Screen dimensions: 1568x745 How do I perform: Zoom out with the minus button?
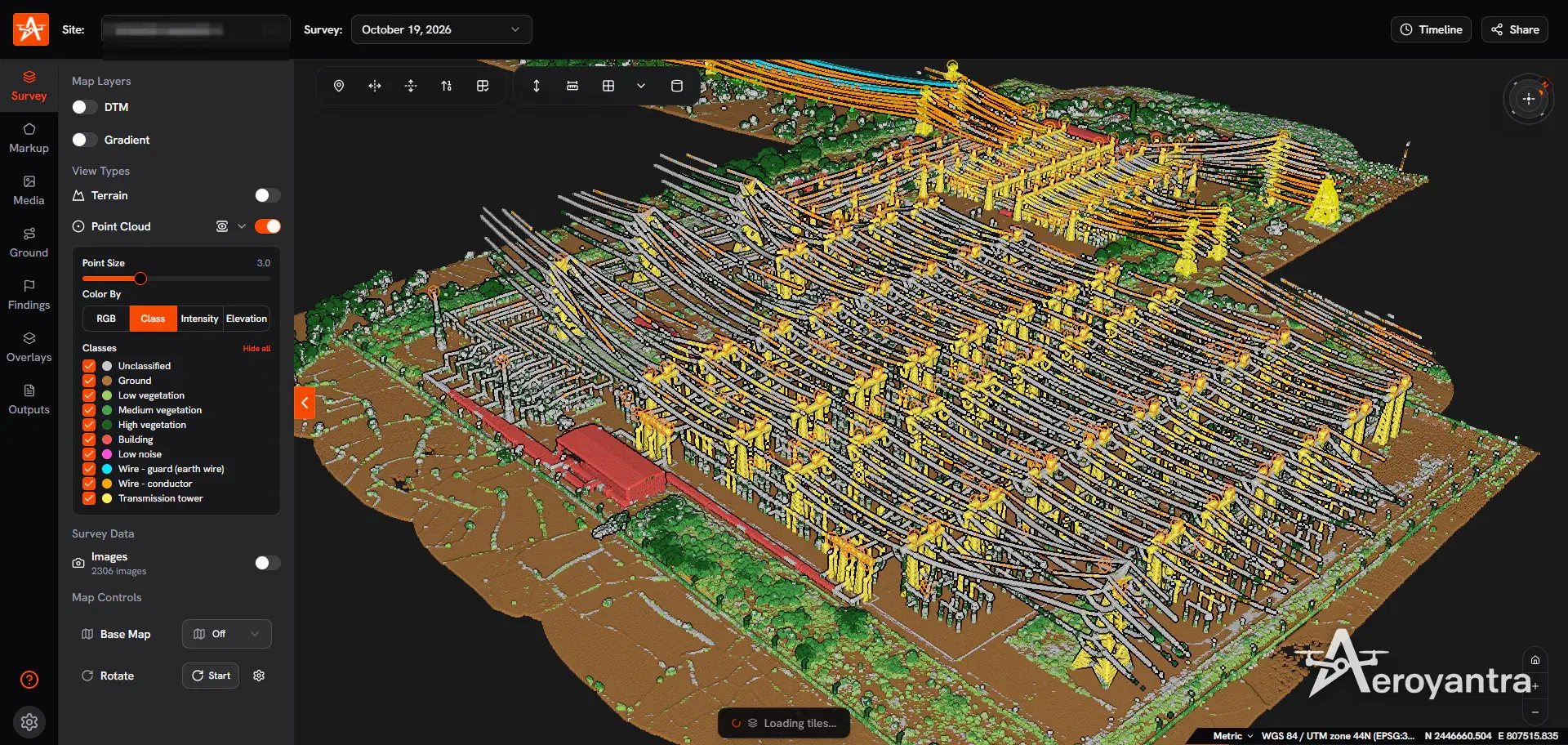click(x=1535, y=712)
